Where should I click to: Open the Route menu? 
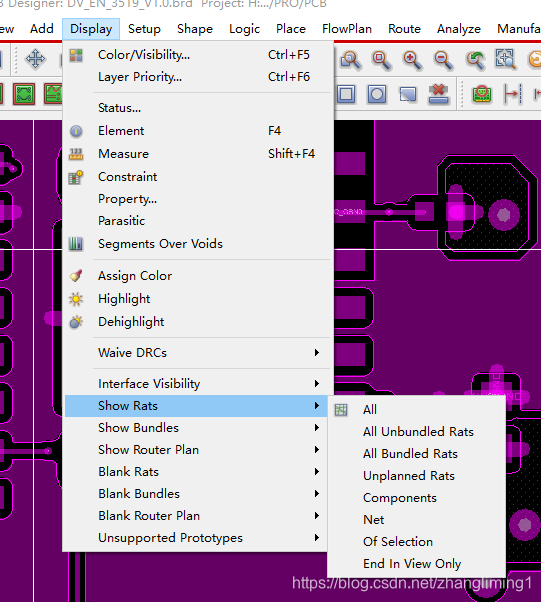click(404, 29)
